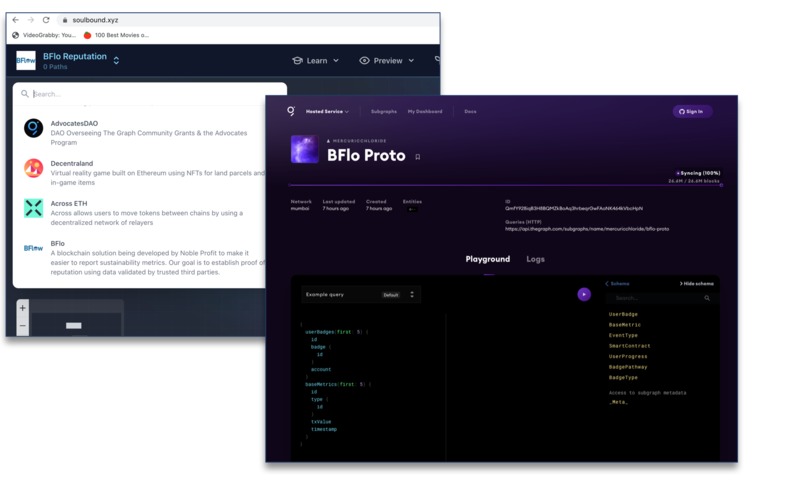806x497 pixels.
Task: Open the Learn dropdown menu
Action: coord(316,61)
